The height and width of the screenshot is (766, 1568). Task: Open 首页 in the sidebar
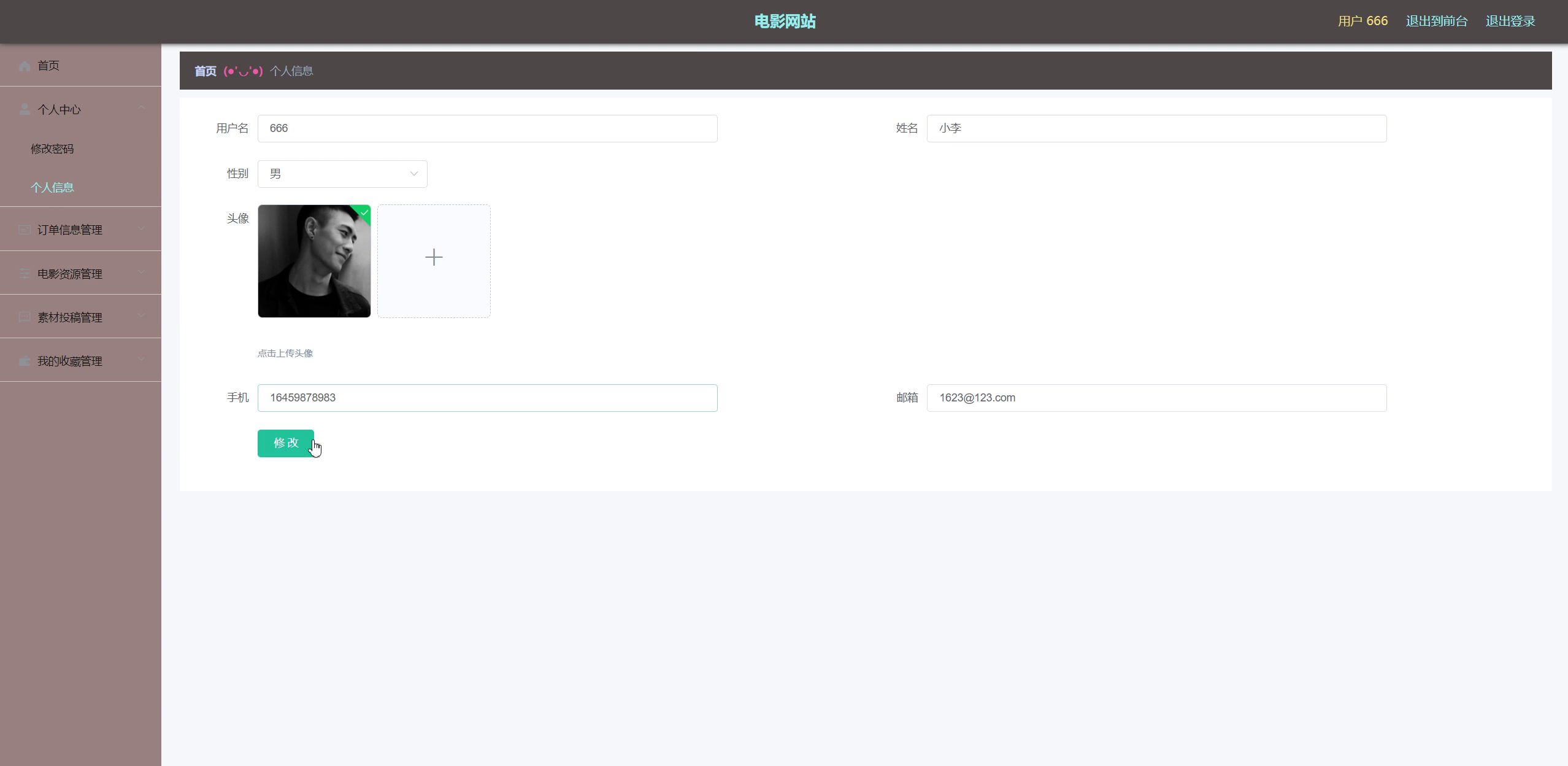coord(80,66)
